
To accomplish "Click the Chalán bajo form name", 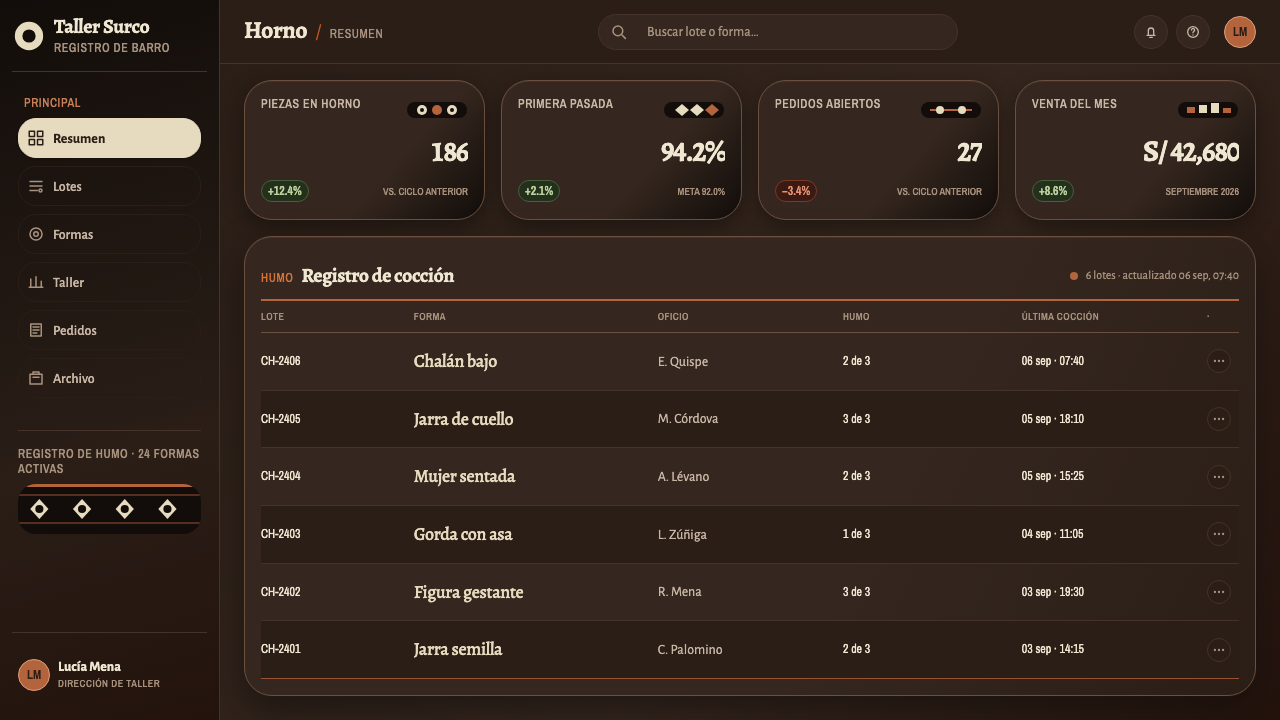I will click(455, 361).
